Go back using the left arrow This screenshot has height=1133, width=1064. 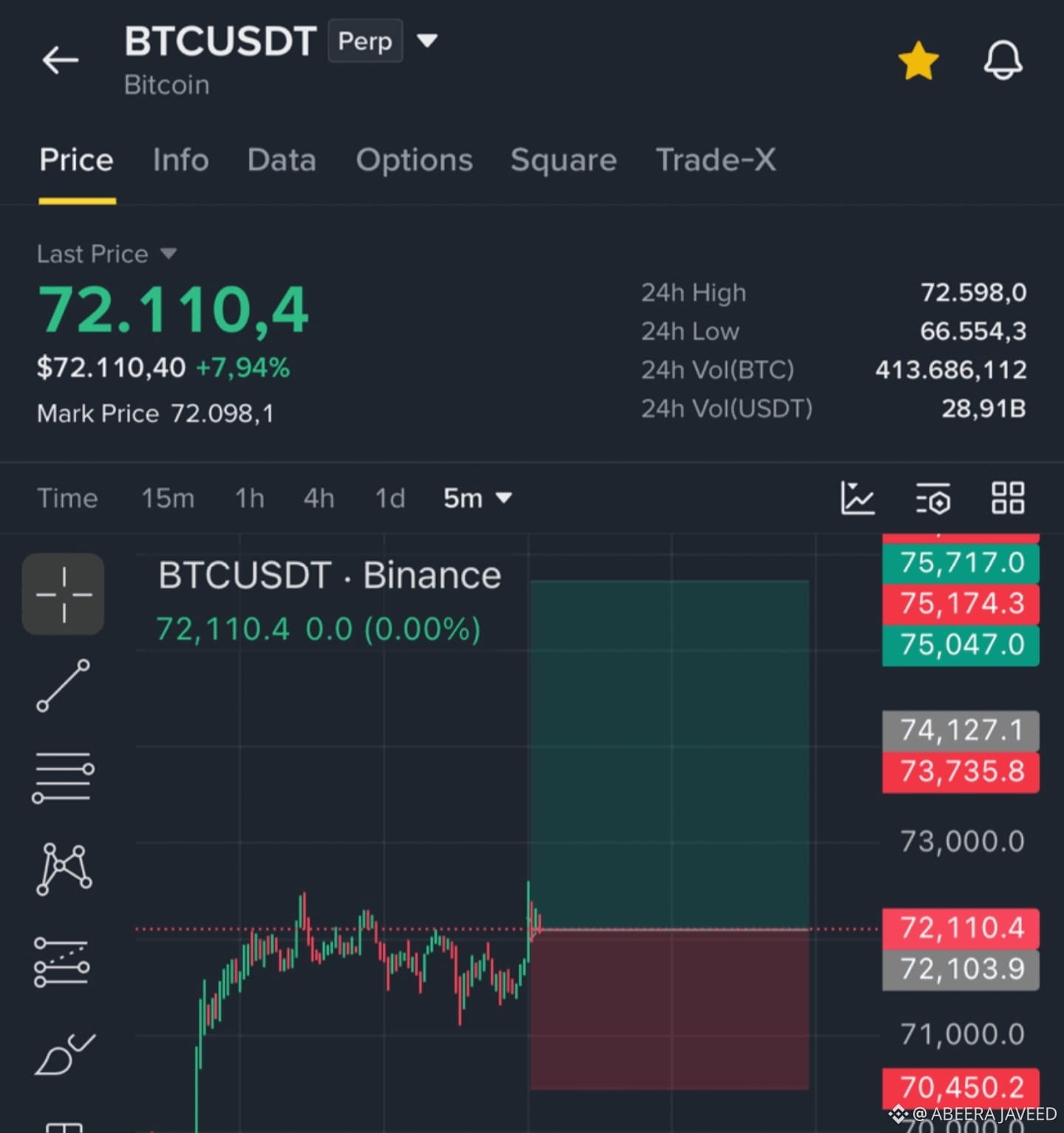[x=61, y=60]
